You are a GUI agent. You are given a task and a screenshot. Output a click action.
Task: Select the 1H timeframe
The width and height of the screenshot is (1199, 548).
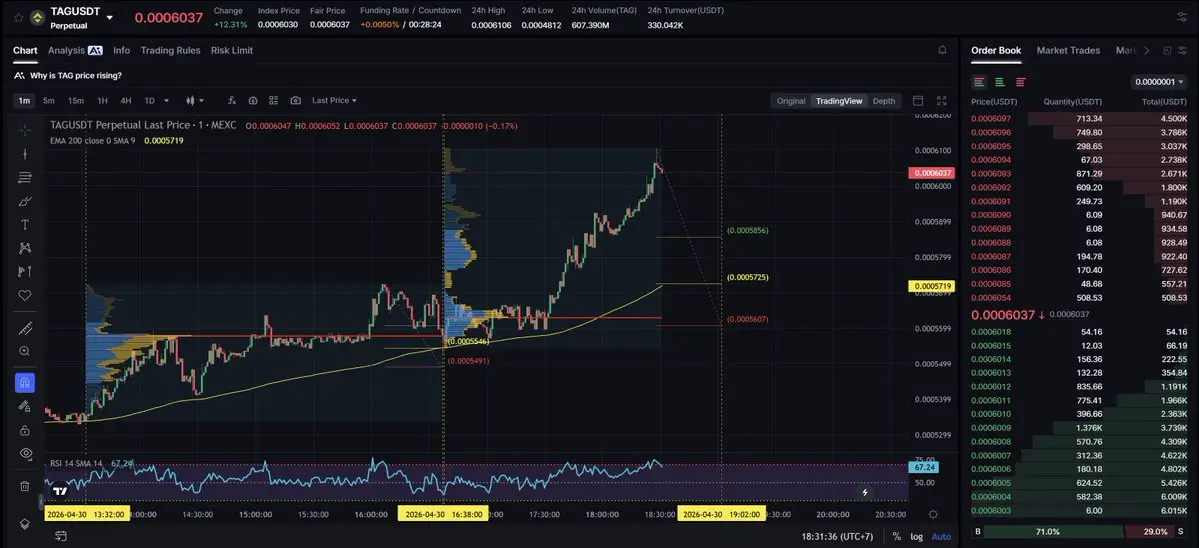[x=102, y=101]
